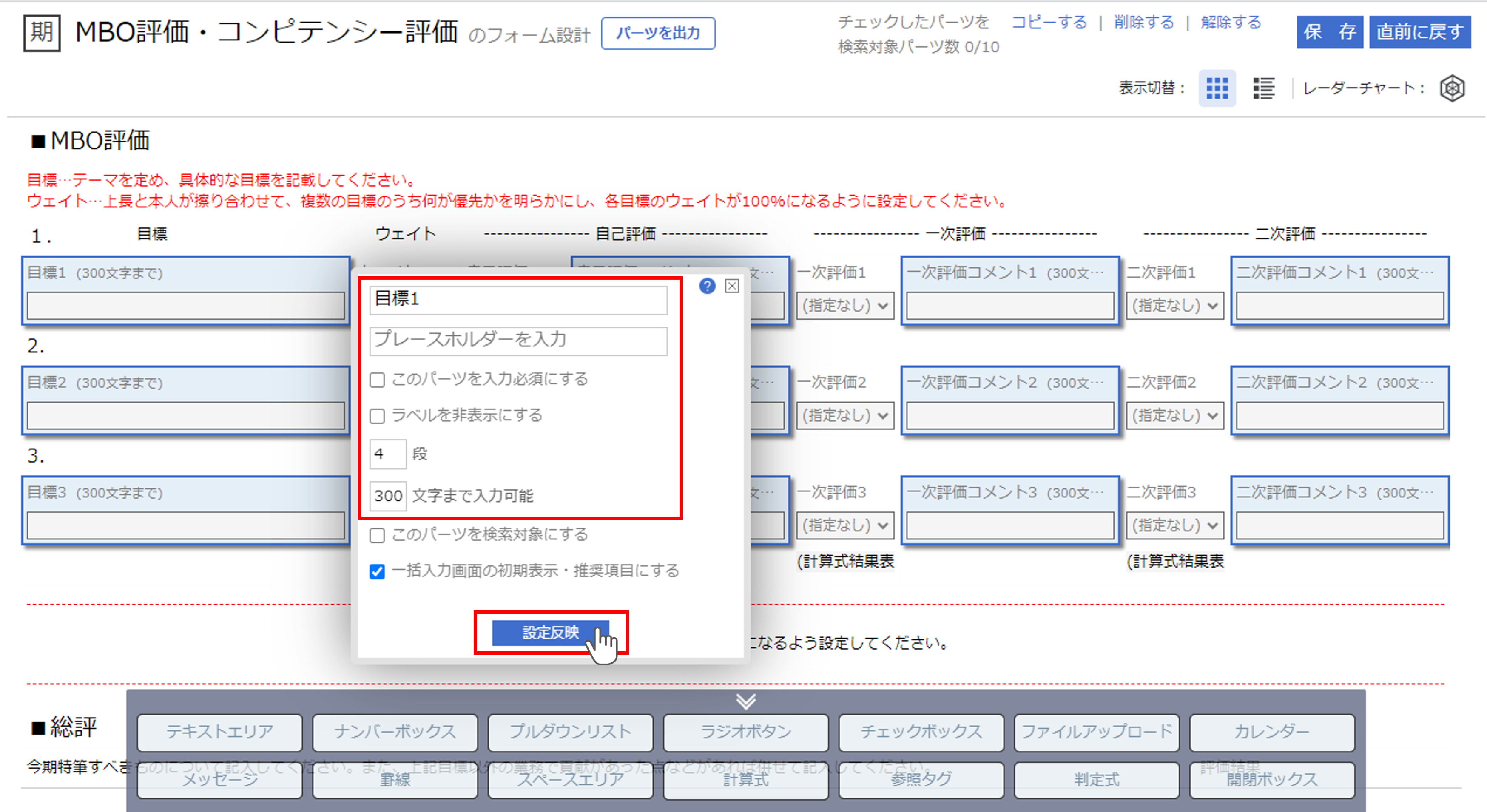Open the 一次評価1 指定なし dropdown

pos(844,305)
